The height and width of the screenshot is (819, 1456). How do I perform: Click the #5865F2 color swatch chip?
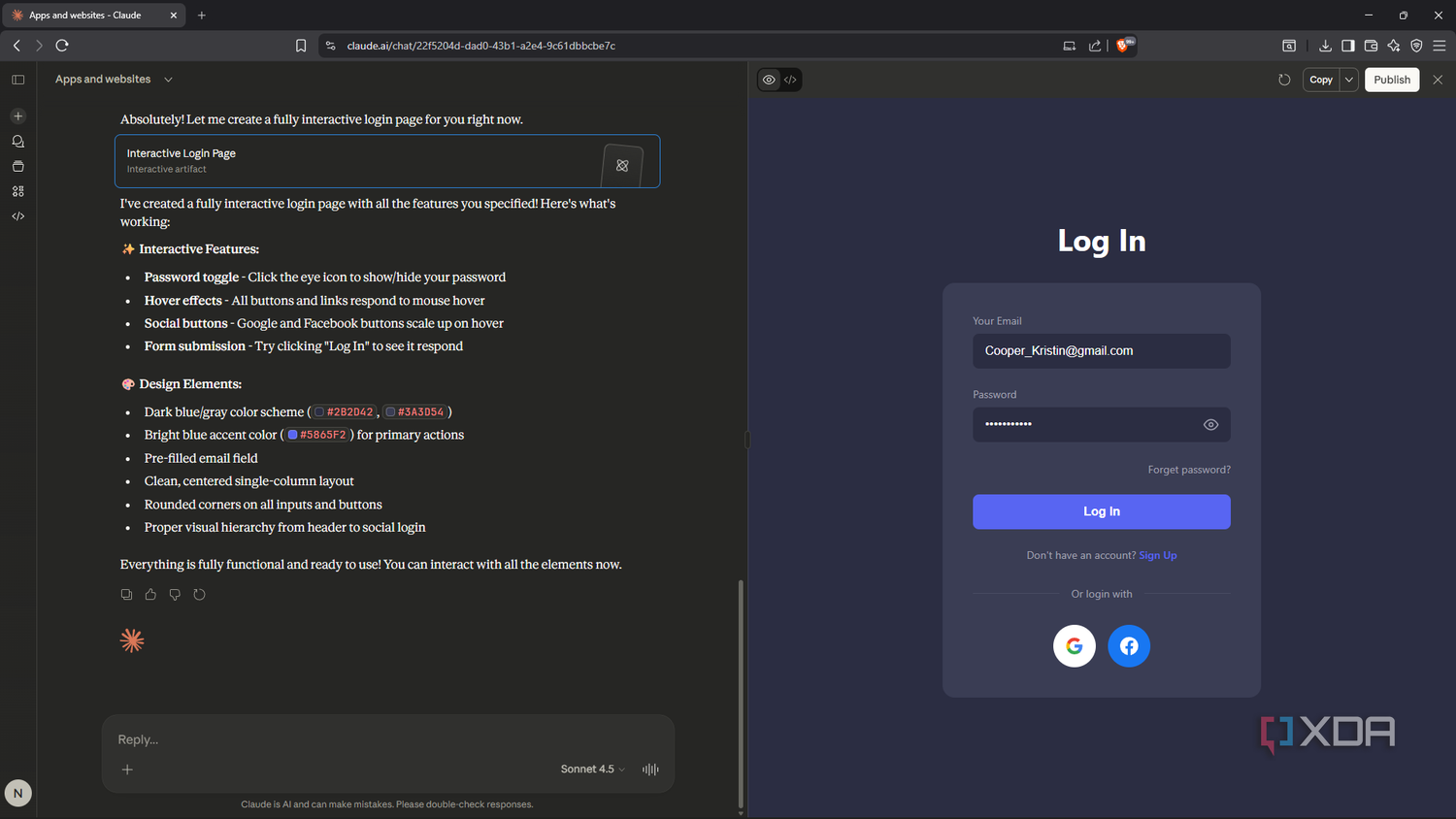tap(316, 435)
